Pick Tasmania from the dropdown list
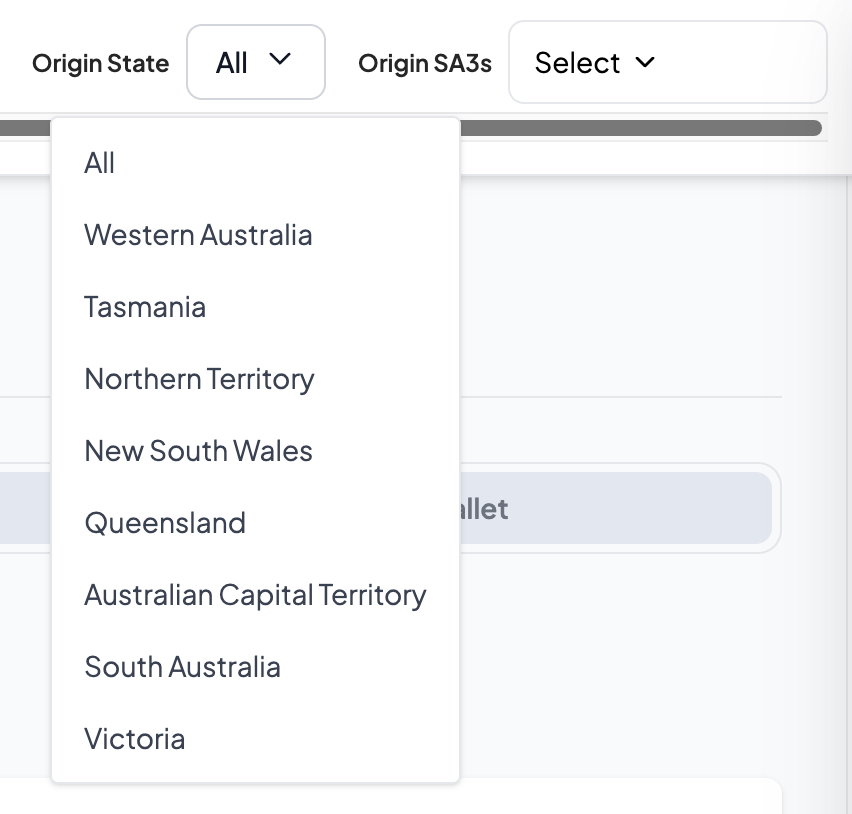Image resolution: width=852 pixels, height=814 pixels. [145, 307]
